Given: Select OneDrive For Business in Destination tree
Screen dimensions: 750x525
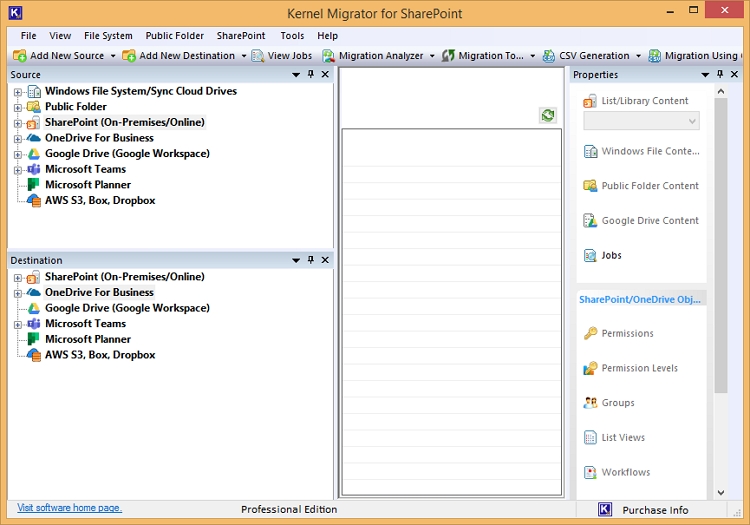Looking at the screenshot, I should pyautogui.click(x=99, y=292).
